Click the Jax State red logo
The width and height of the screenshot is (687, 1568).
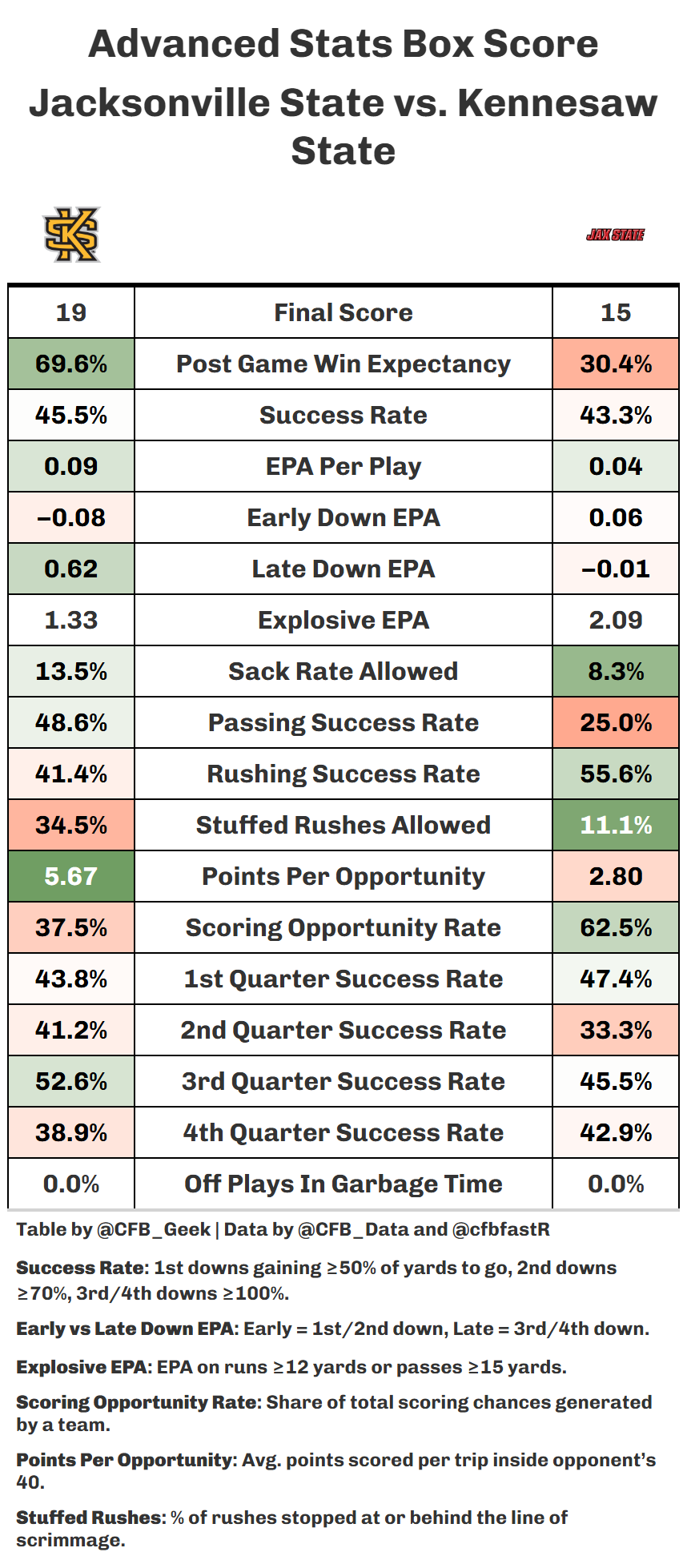(615, 235)
